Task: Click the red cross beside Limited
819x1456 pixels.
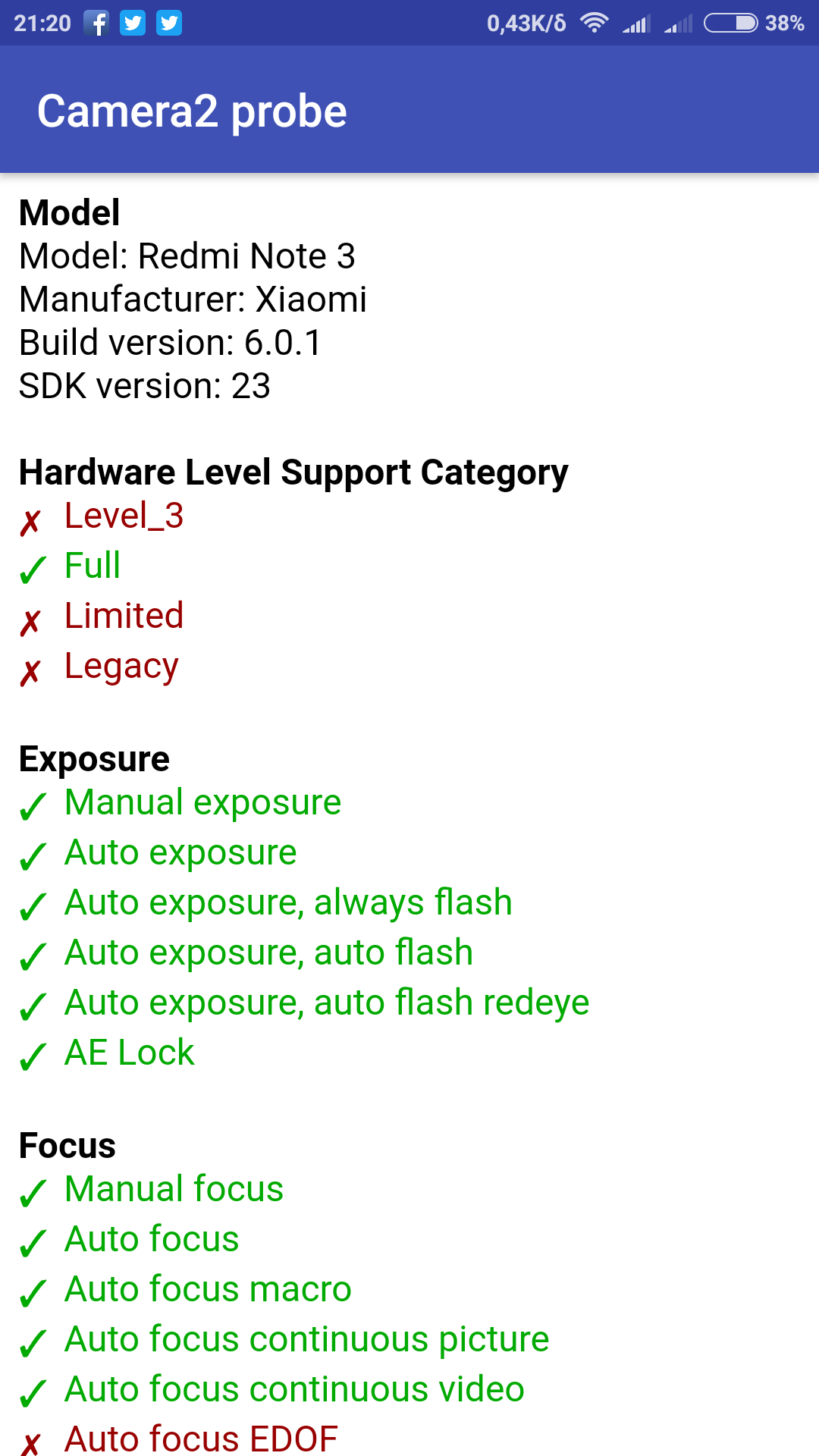Action: 30,623
